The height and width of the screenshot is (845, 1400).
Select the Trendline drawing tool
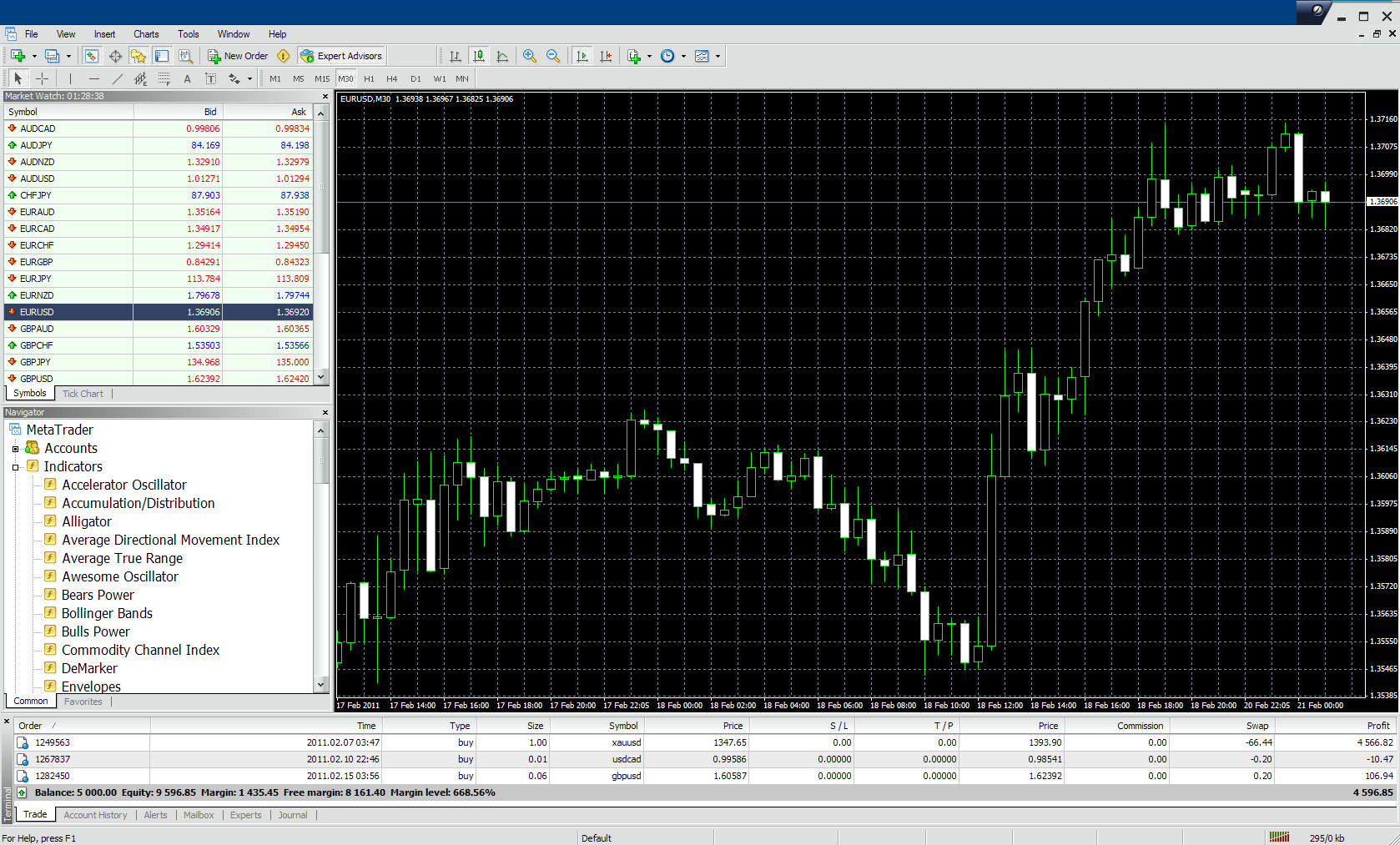pos(118,78)
